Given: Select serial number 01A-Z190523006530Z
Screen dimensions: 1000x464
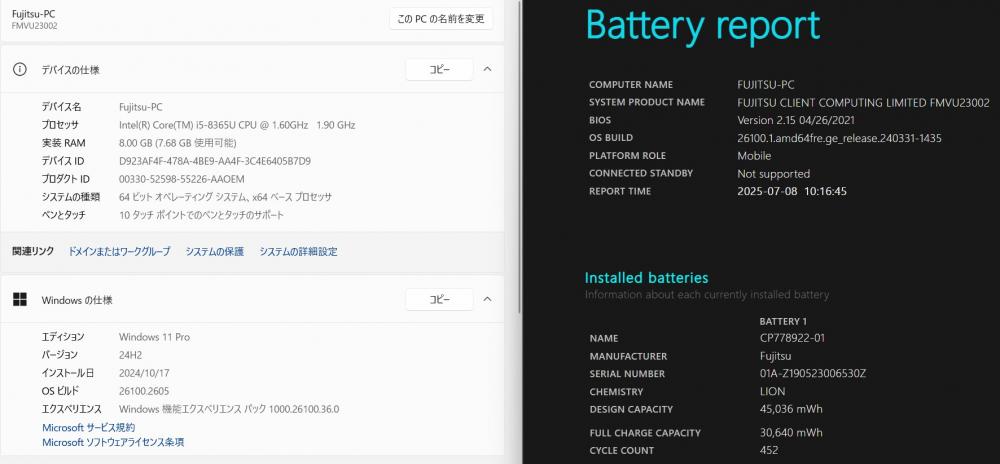Looking at the screenshot, I should point(812,373).
